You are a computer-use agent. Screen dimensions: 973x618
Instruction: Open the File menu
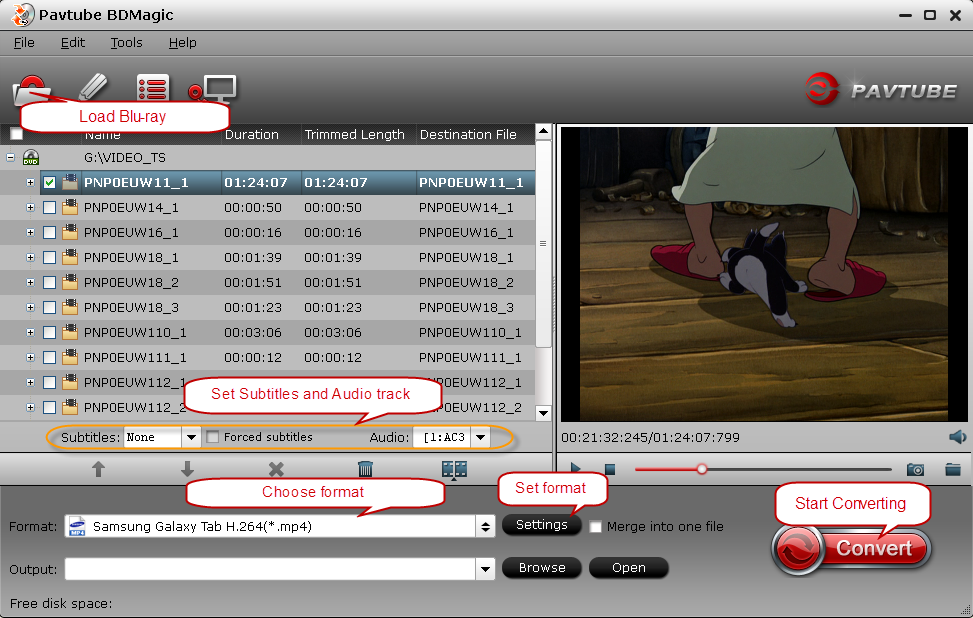coord(24,43)
